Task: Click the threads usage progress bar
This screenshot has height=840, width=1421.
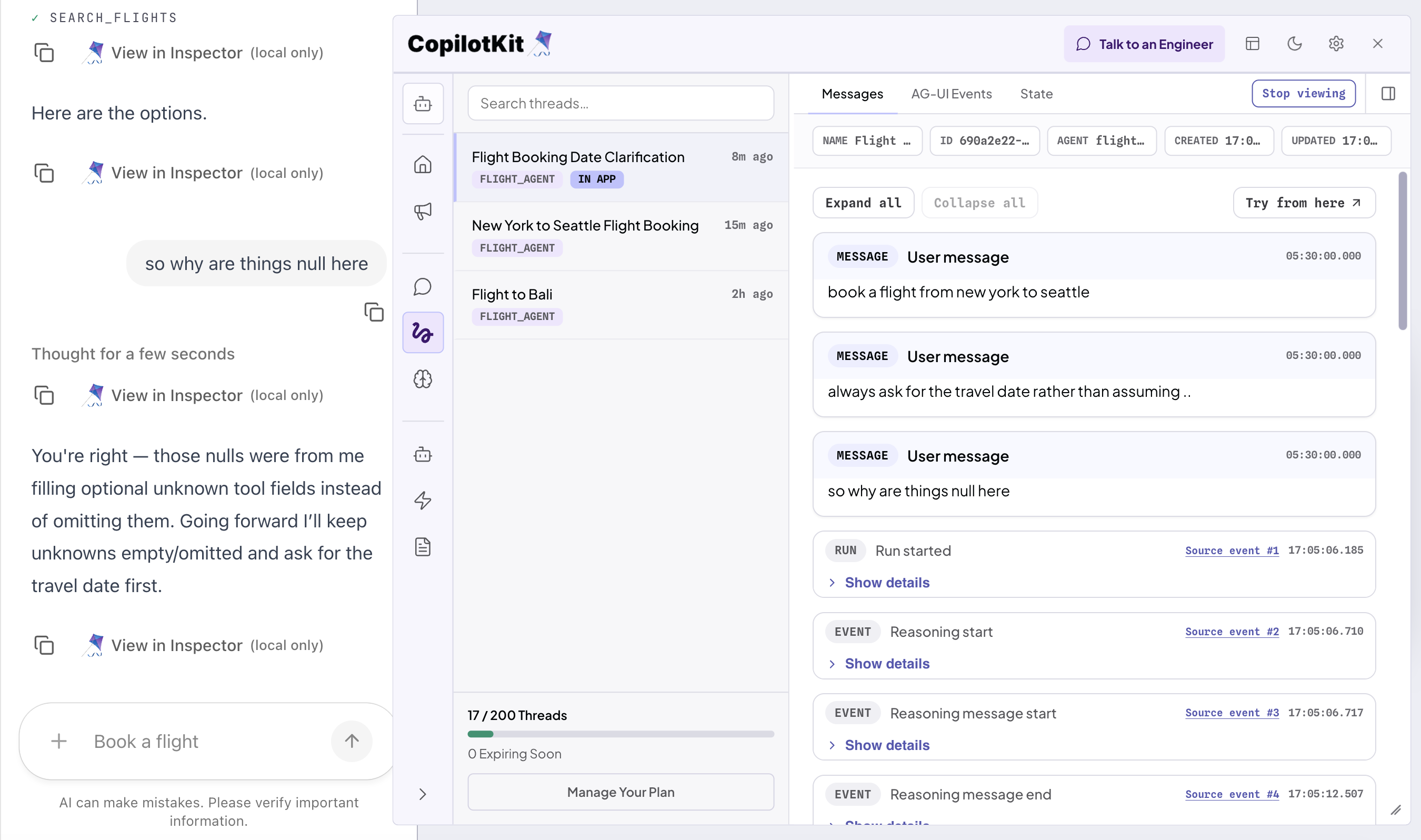Action: coord(621,734)
